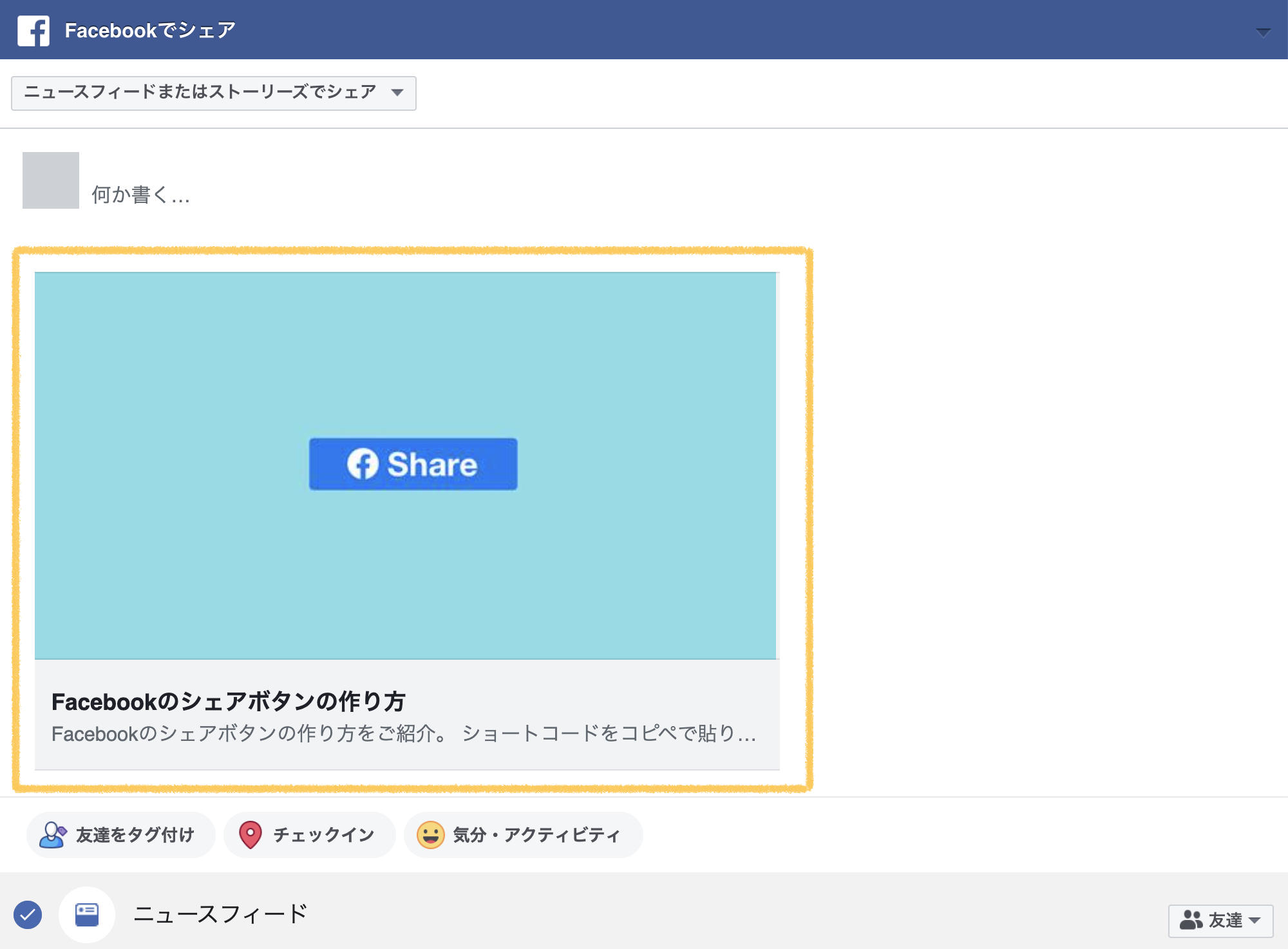Click the 気分・アクティビティ button

tap(524, 835)
